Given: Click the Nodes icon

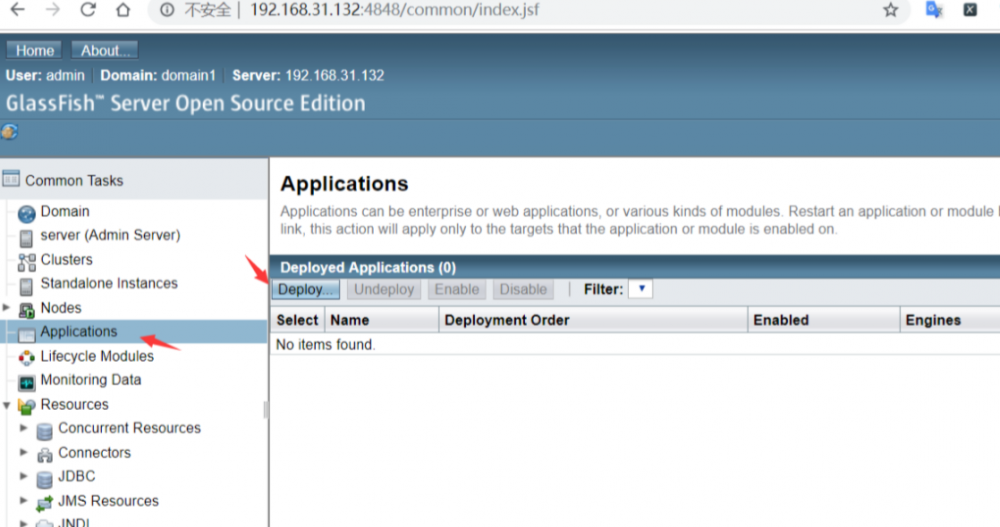Looking at the screenshot, I should [27, 311].
